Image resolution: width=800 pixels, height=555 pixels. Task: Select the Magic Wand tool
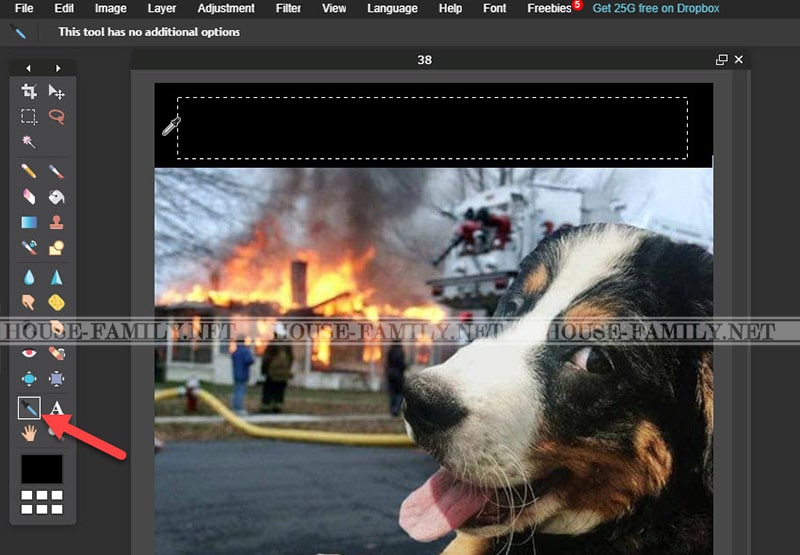point(29,142)
